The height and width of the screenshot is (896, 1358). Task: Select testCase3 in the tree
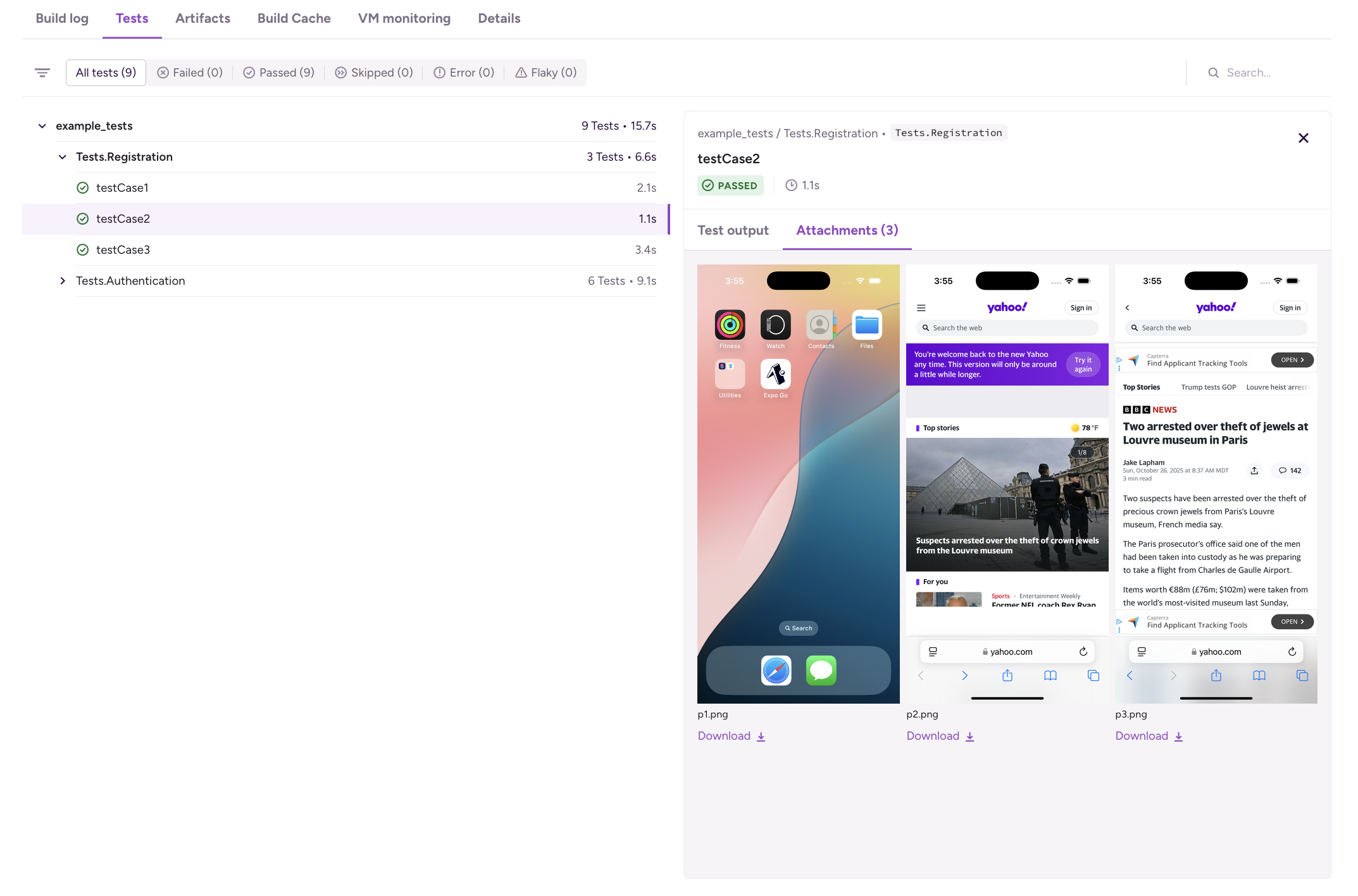[x=123, y=250]
